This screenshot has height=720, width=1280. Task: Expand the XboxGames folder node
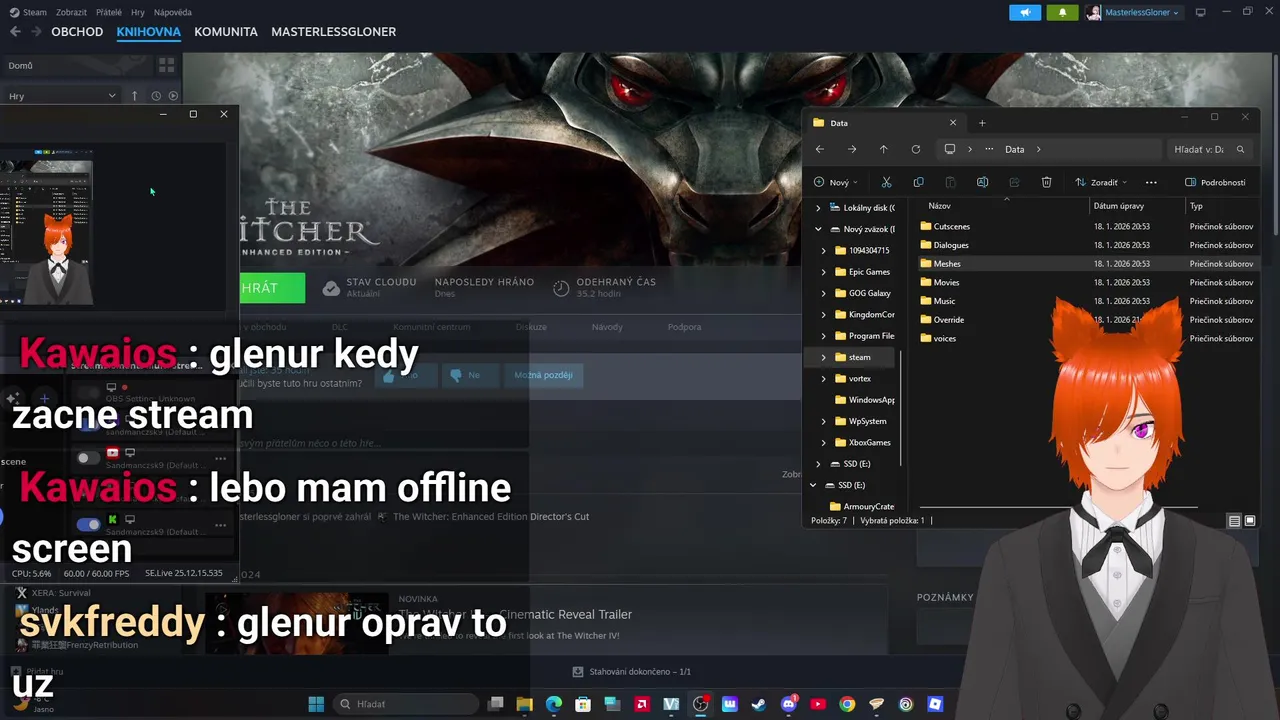click(x=824, y=442)
